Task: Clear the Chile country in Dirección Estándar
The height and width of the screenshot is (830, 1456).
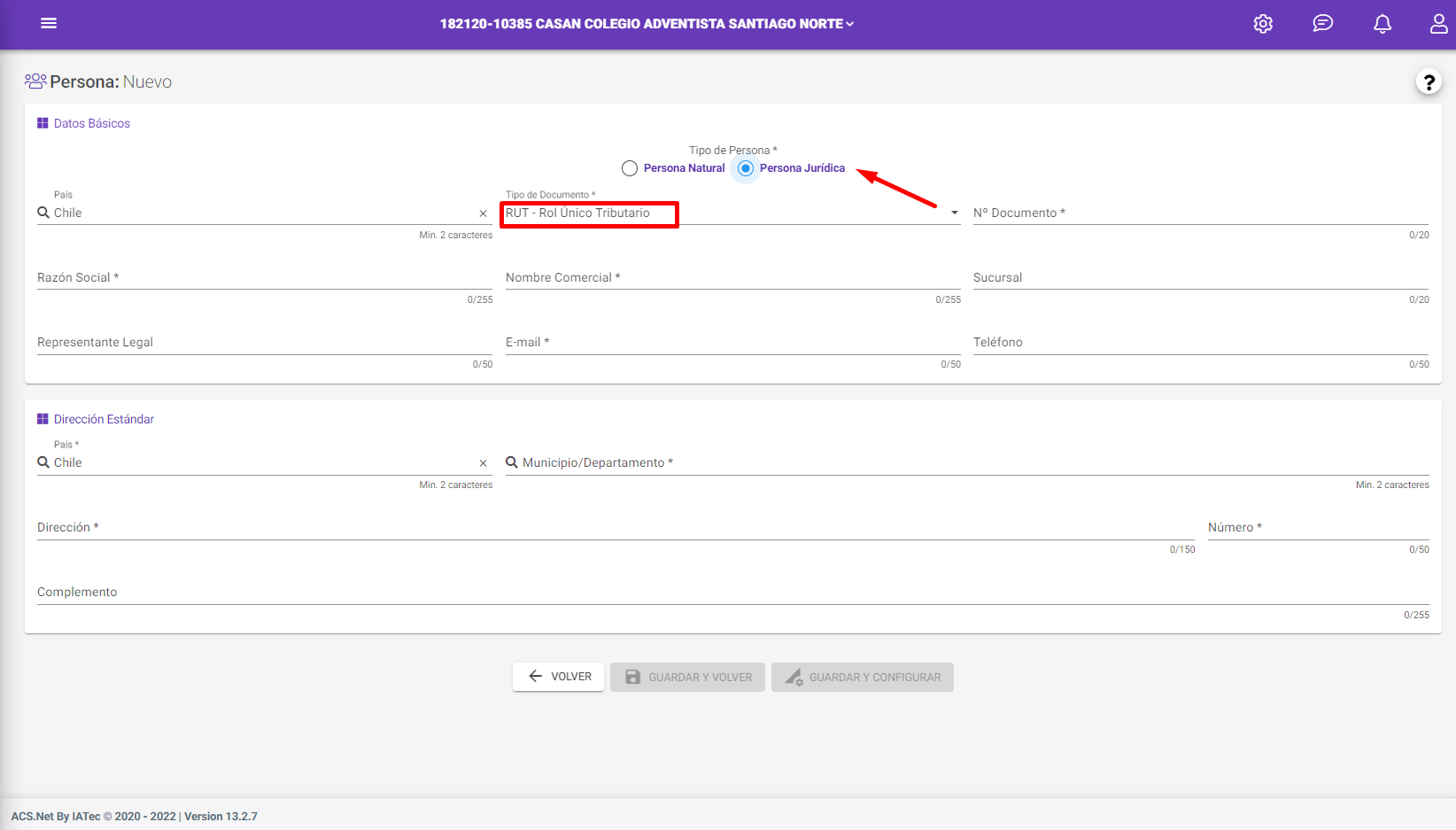Action: 483,463
